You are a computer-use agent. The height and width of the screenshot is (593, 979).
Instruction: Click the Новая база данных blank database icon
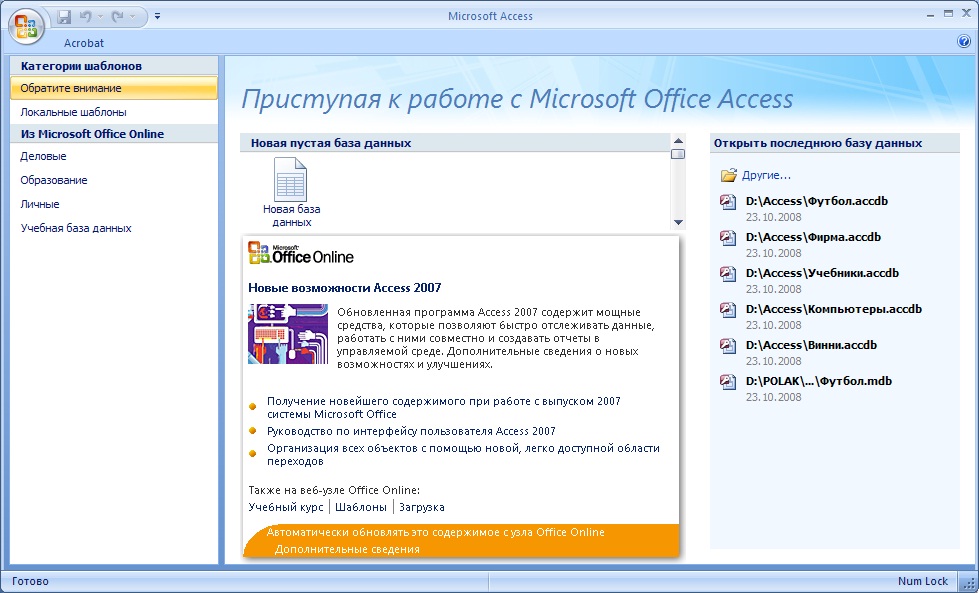pos(290,179)
